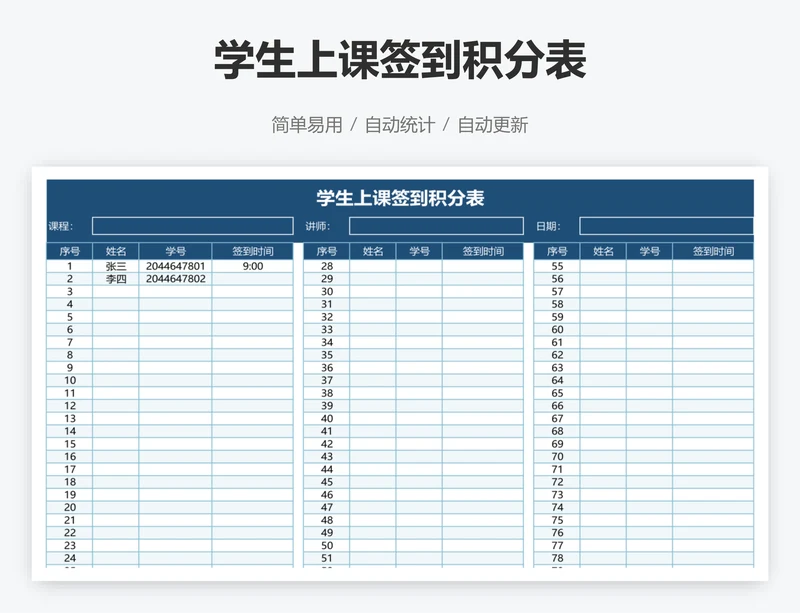This screenshot has height=613, width=800.
Task: Select the cell containing 张三
Action: coord(116,266)
